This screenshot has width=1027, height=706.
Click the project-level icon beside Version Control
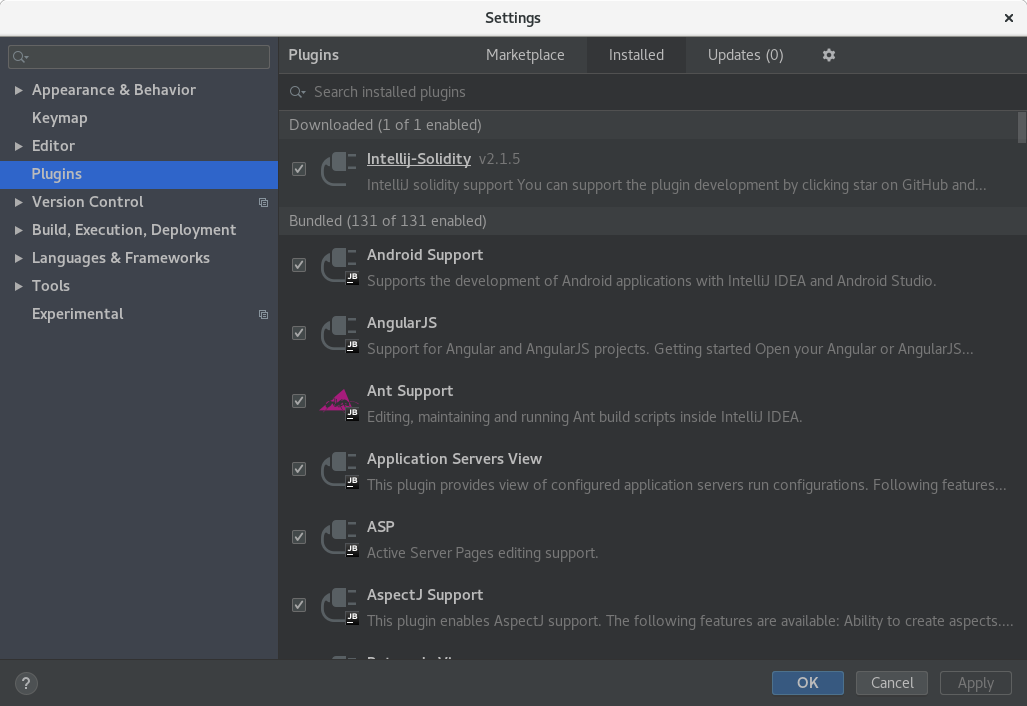coord(263,202)
